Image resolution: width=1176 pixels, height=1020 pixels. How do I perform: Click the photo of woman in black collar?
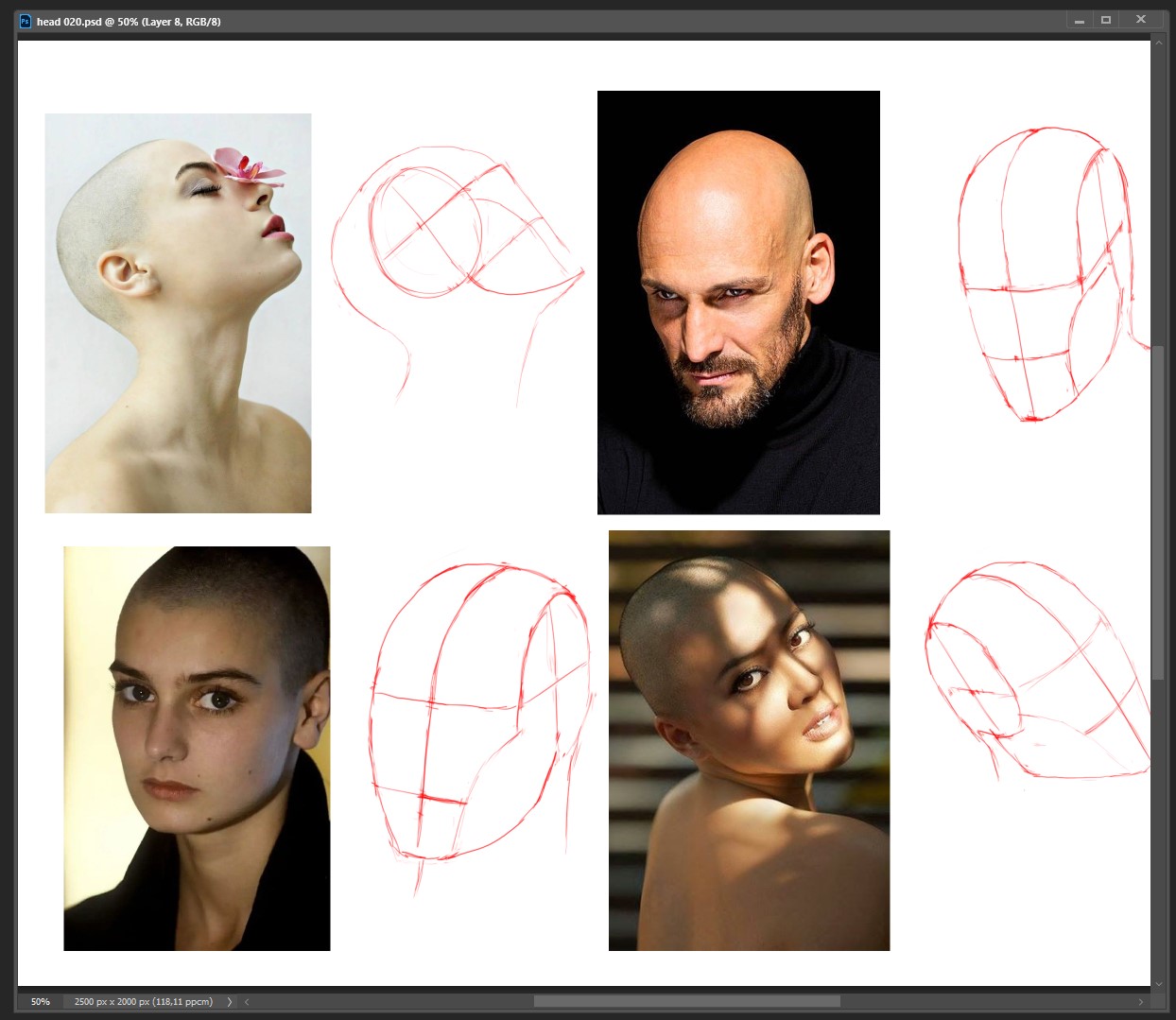click(x=197, y=748)
